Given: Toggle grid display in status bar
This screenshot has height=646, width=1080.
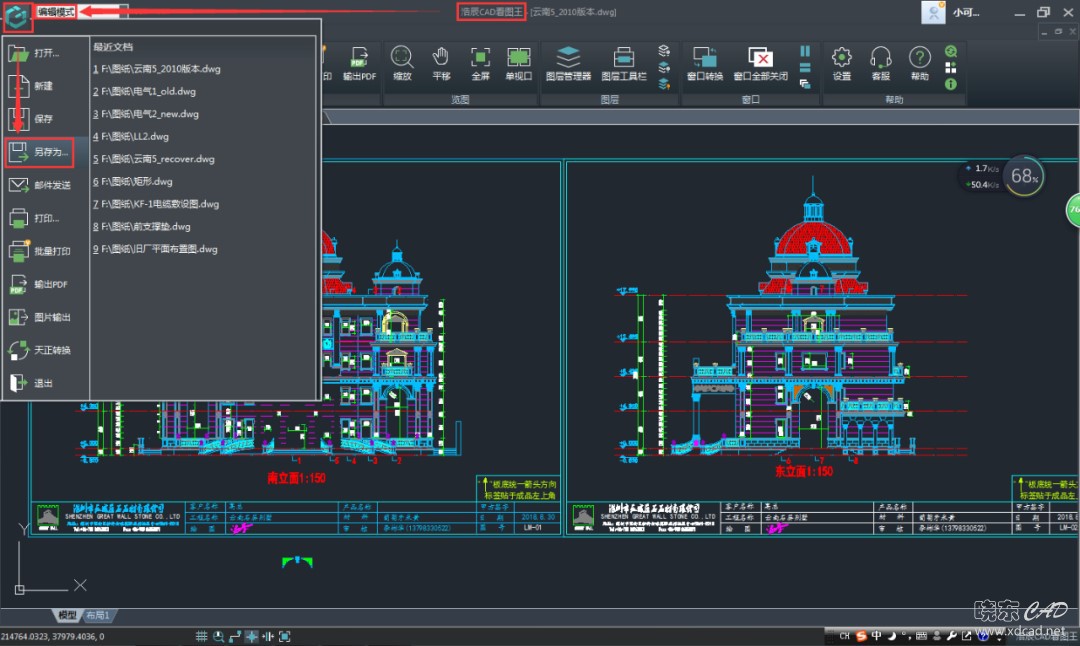Looking at the screenshot, I should click(x=201, y=636).
